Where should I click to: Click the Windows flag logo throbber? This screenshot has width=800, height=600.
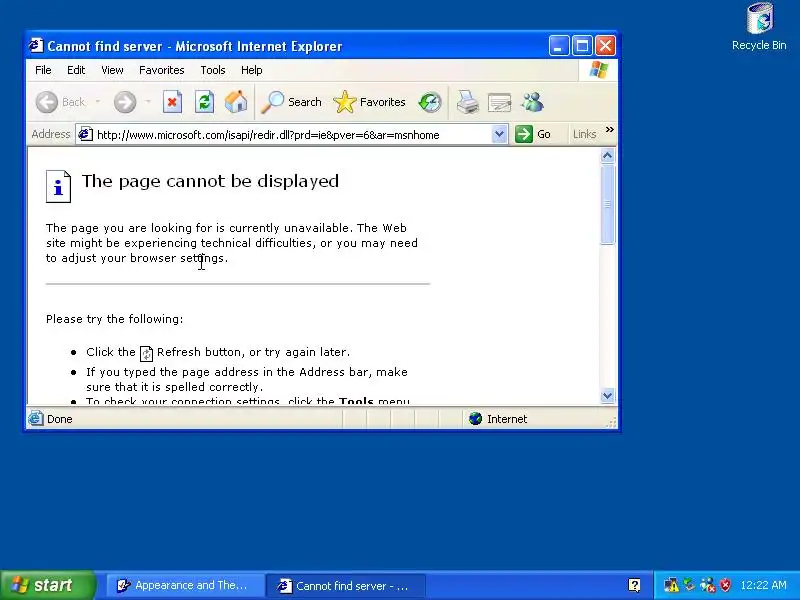598,70
